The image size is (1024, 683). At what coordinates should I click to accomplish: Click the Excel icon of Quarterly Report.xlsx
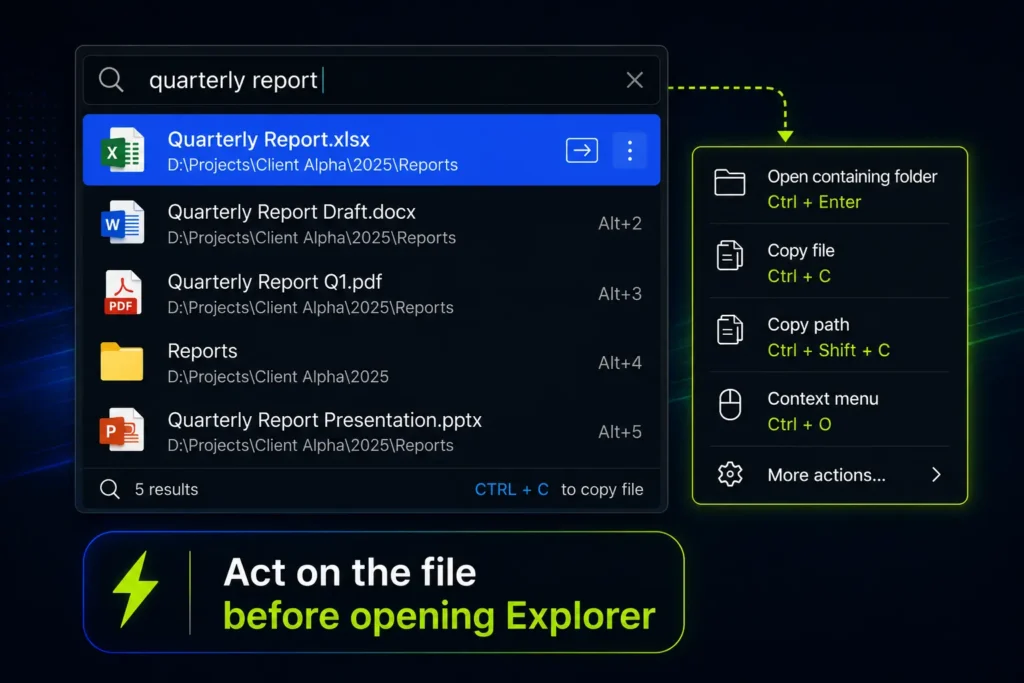pos(122,150)
